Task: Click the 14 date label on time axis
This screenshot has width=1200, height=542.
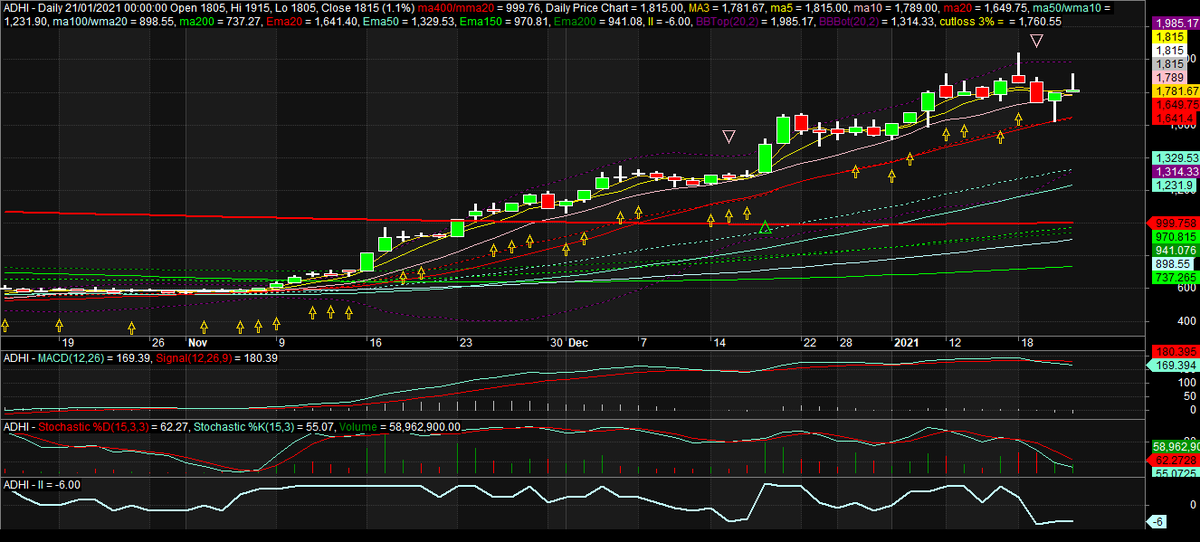Action: point(719,341)
